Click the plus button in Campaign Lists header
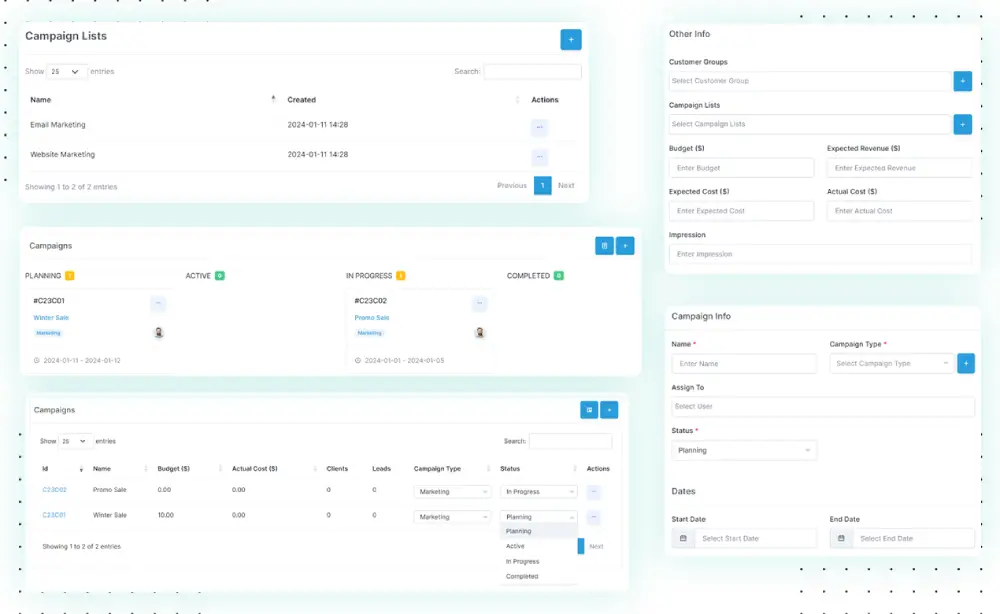Screen dimensions: 1000x614 click(571, 40)
